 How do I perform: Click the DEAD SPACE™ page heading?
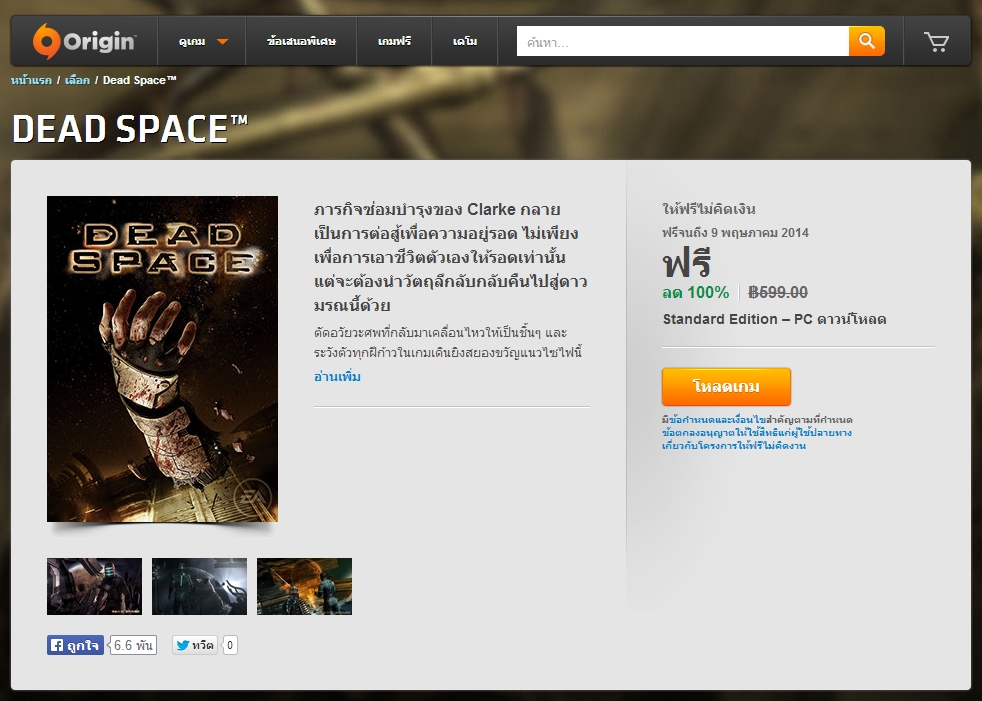[130, 129]
